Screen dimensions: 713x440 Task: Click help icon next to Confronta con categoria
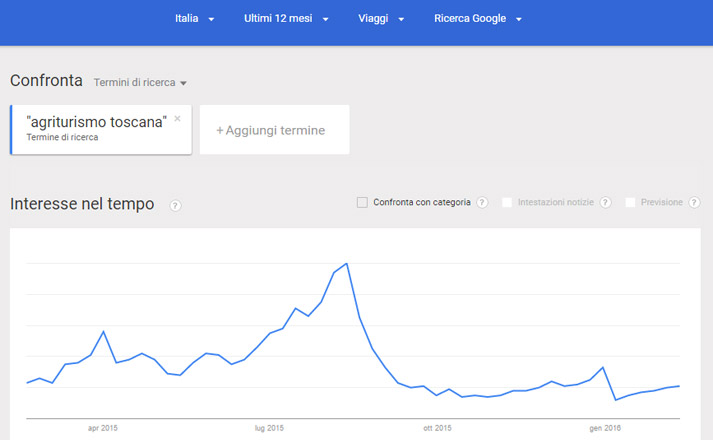pos(482,203)
